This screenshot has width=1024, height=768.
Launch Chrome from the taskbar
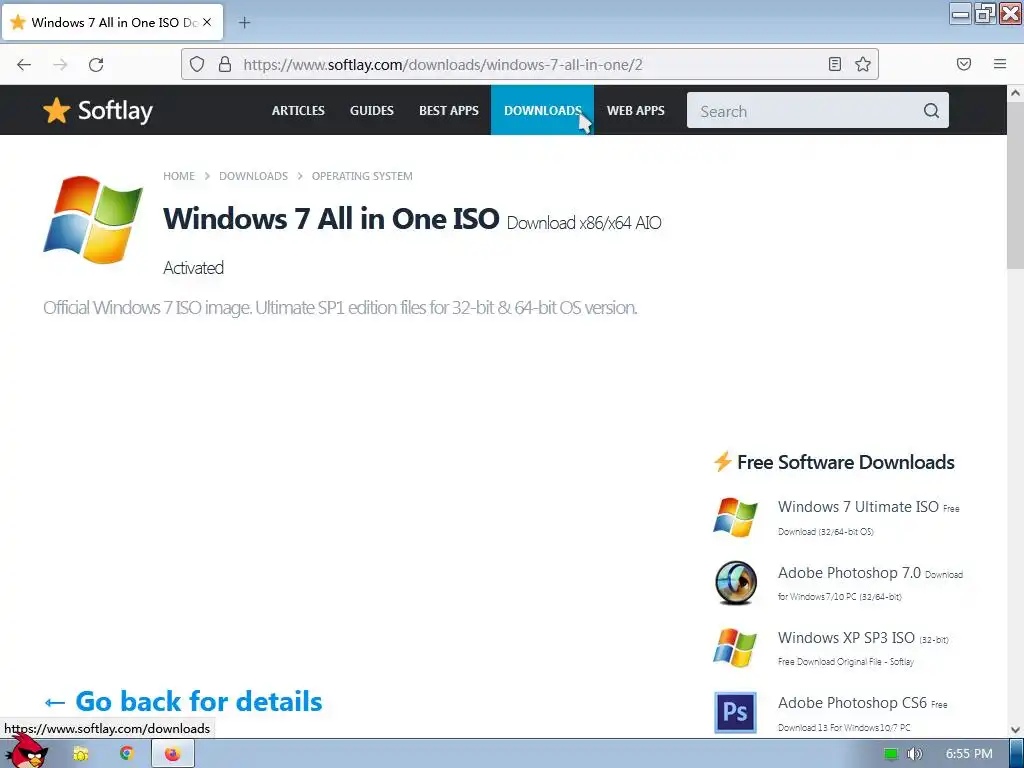coord(127,754)
